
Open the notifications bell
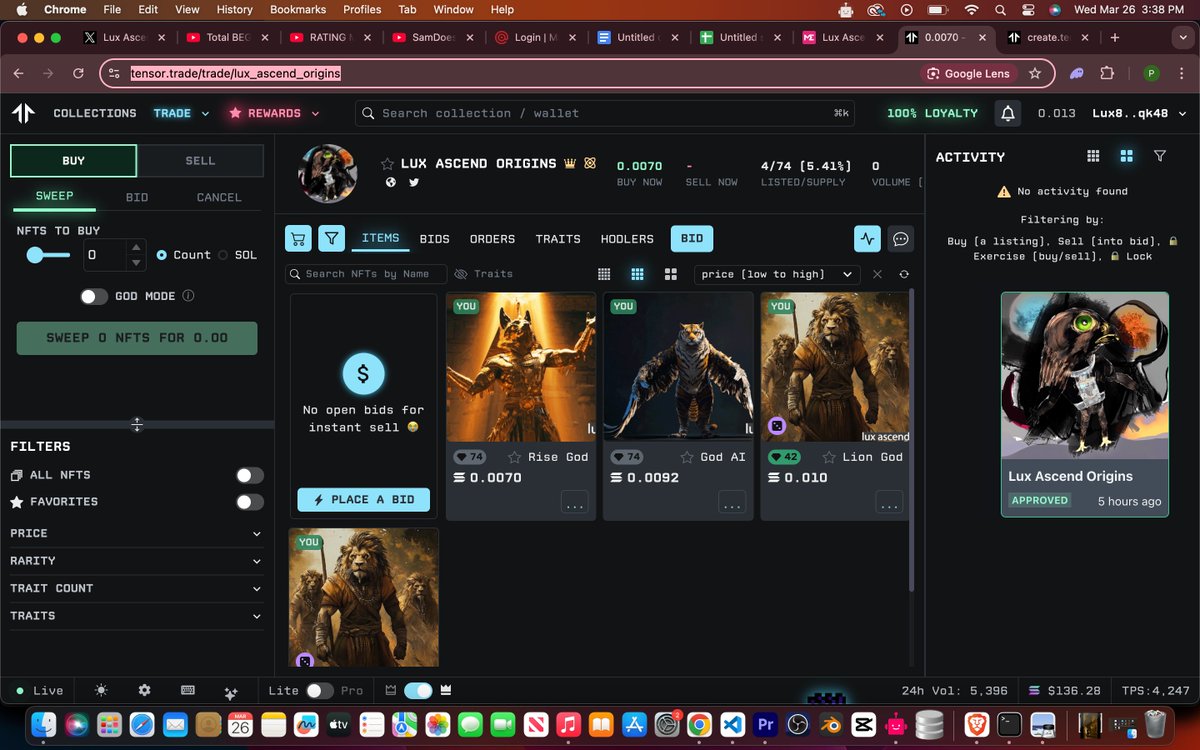[1008, 113]
